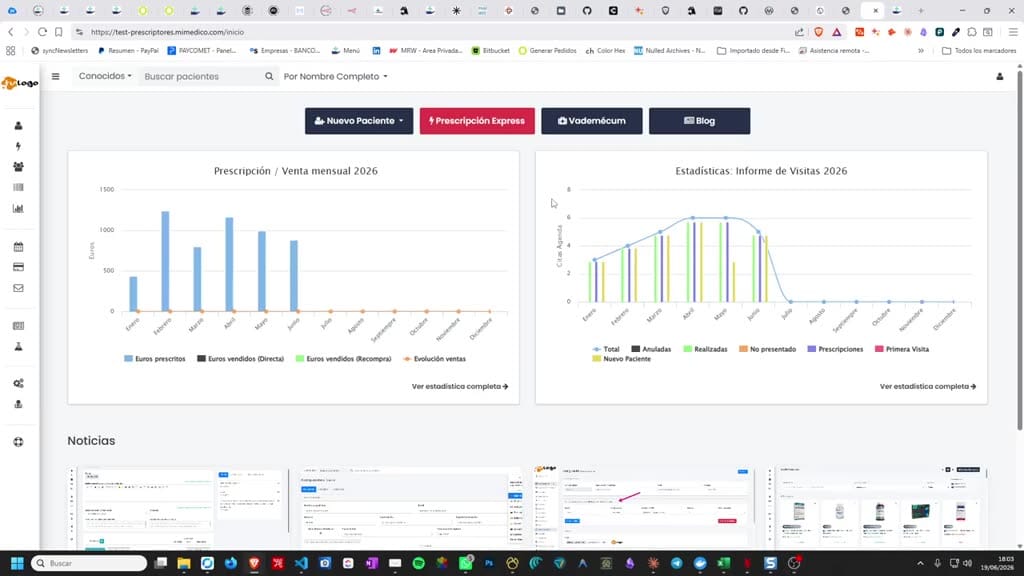1024x576 pixels.
Task: Expand the Nuevo Paciente dropdown button
Action: pos(359,121)
